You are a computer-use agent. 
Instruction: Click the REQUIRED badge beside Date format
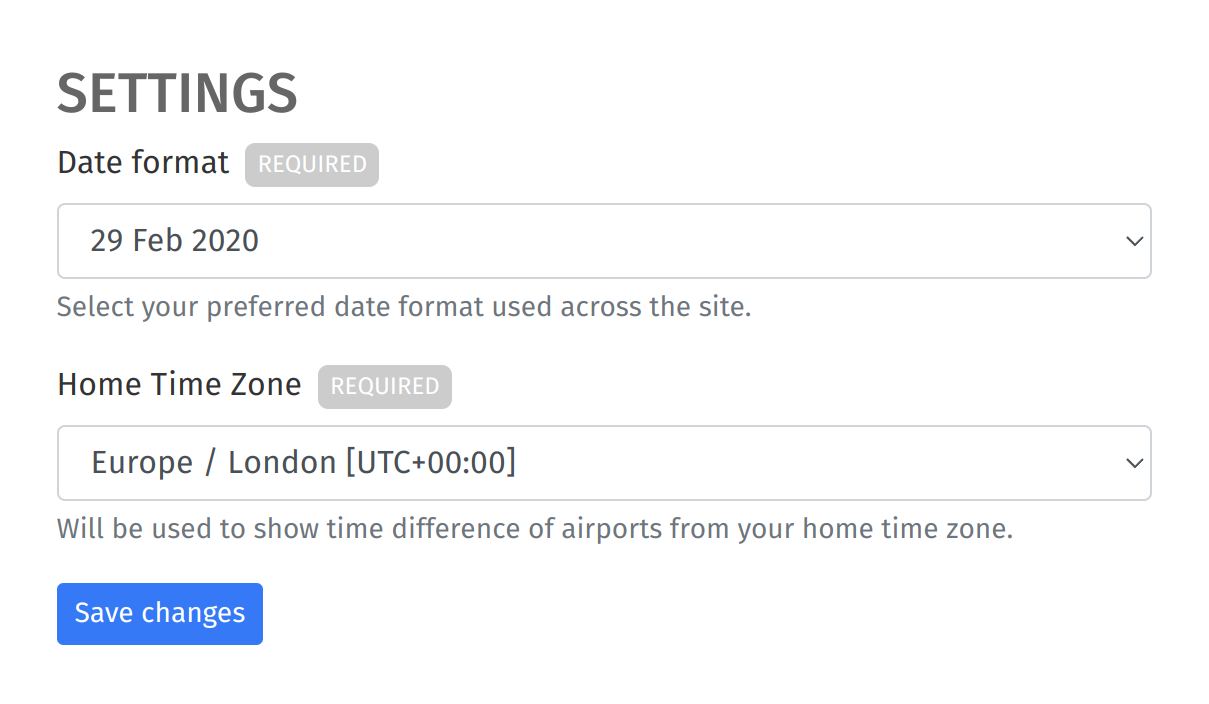click(312, 164)
